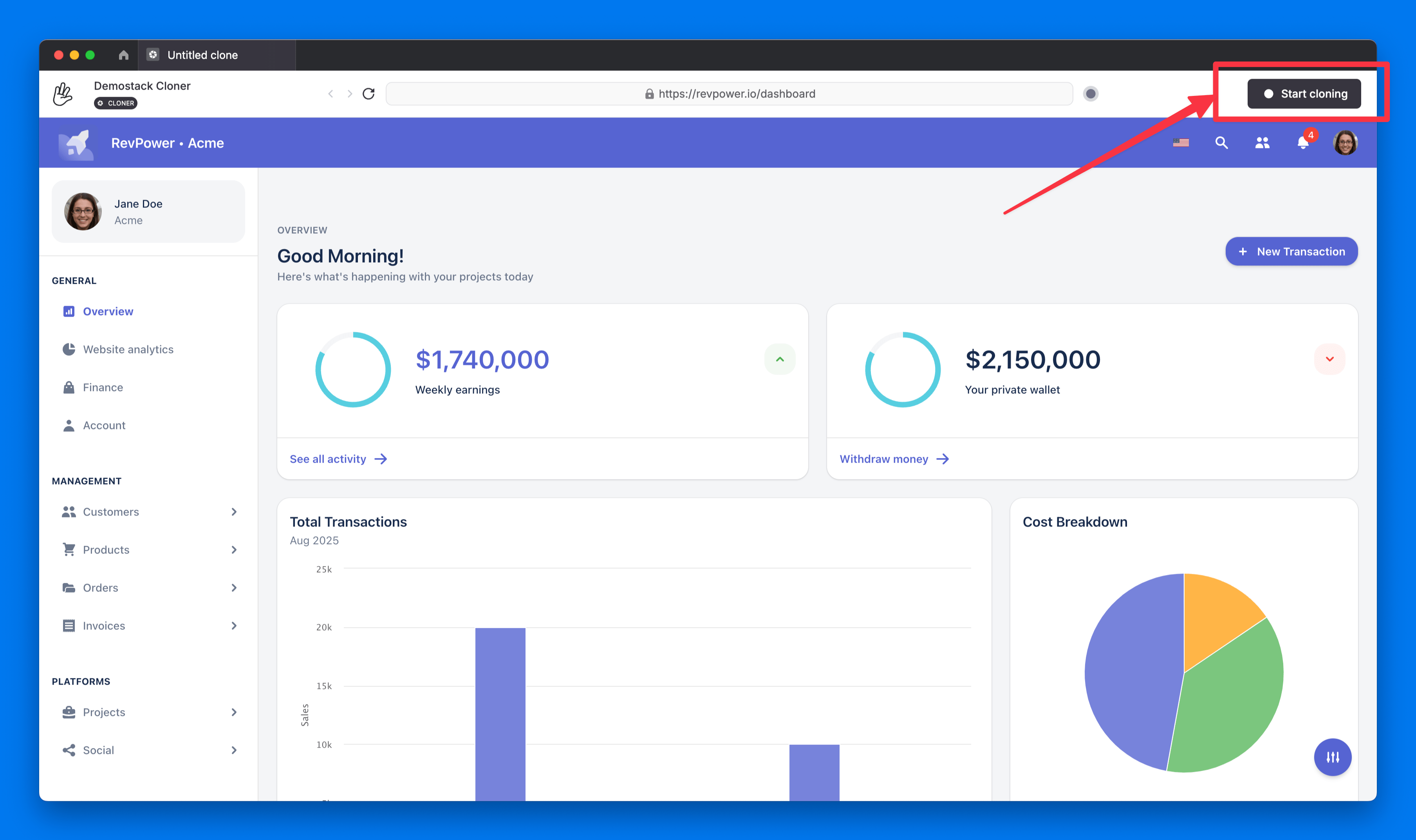
Task: Click the Start cloning button
Action: coord(1304,94)
